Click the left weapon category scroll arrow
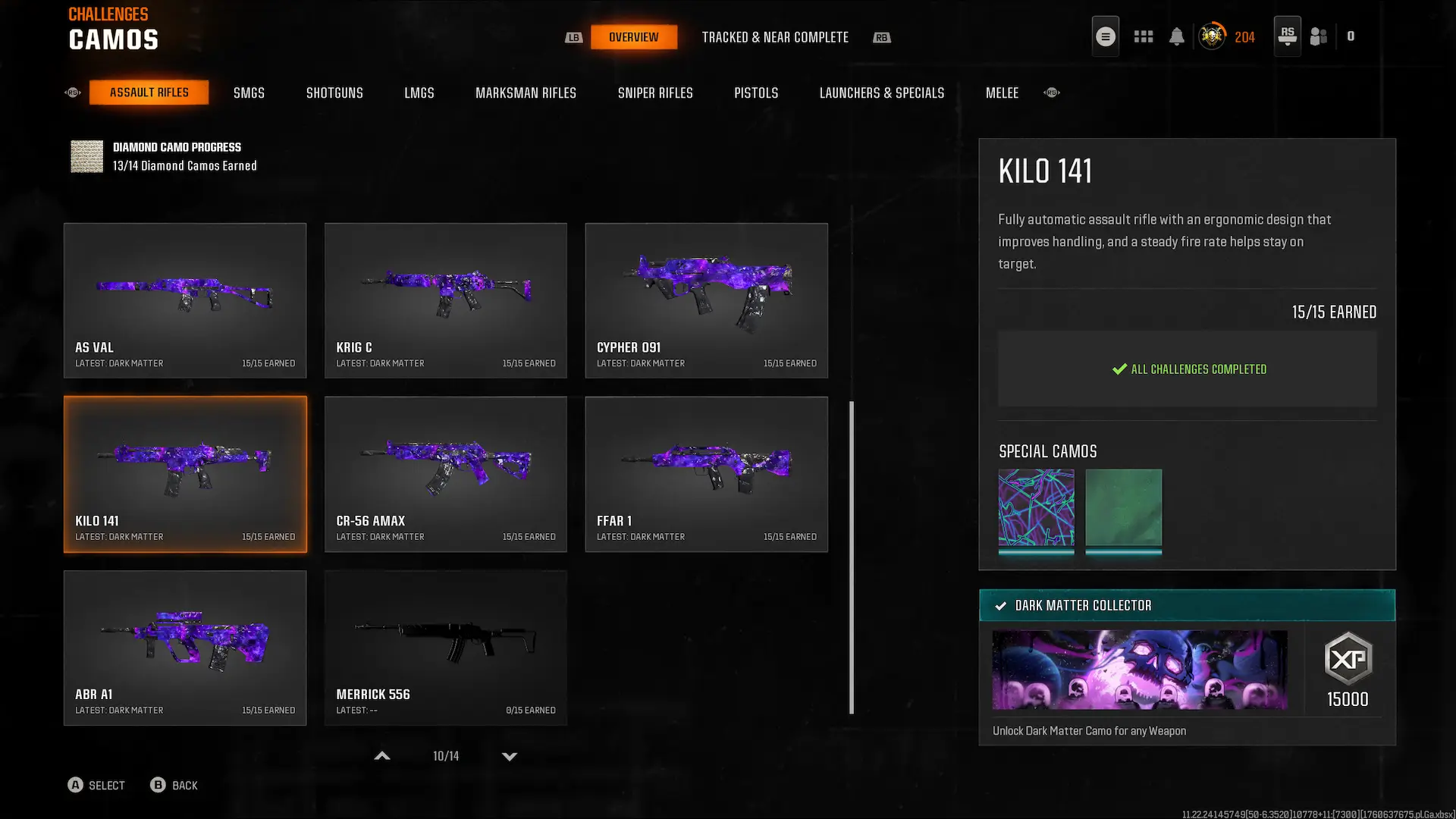 73,93
